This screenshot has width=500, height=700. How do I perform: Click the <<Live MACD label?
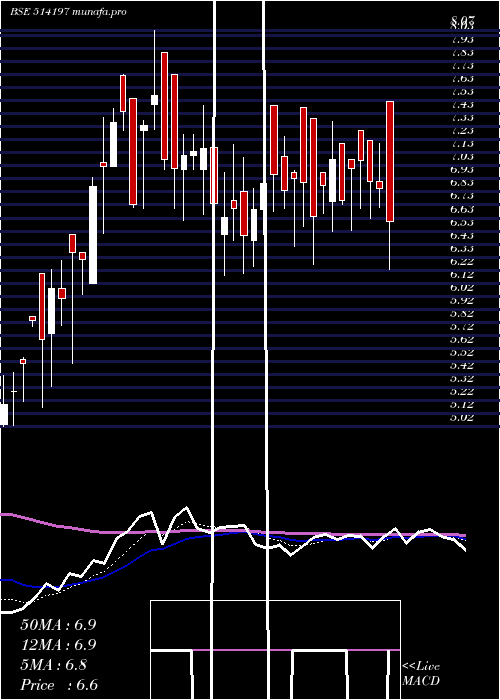point(421,674)
